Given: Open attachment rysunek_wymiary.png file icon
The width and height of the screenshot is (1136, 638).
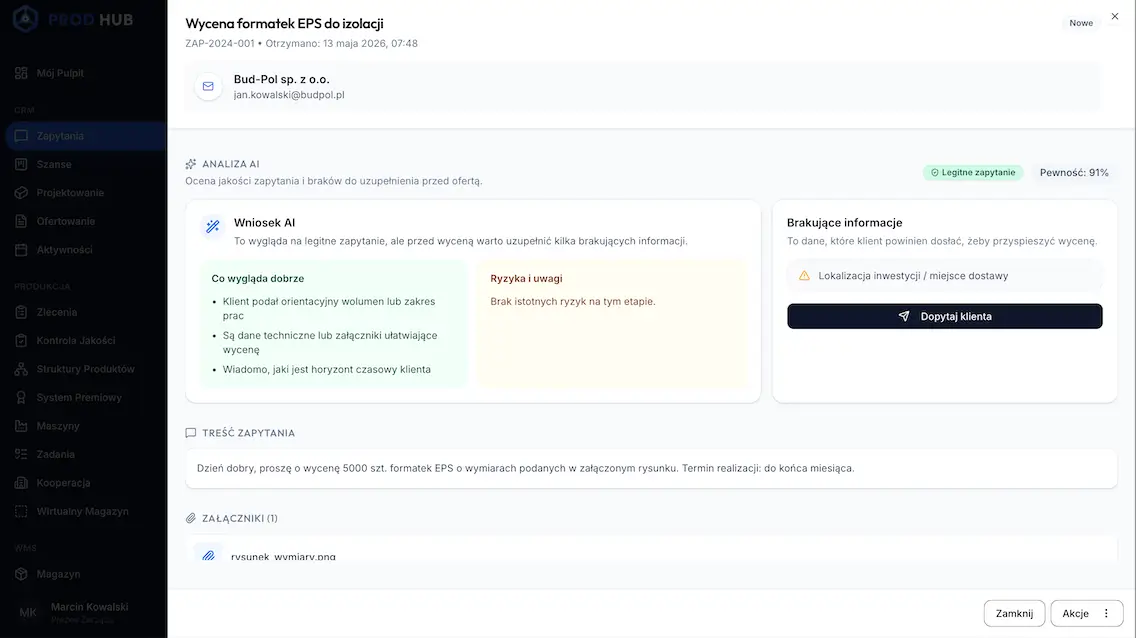Looking at the screenshot, I should click(209, 555).
